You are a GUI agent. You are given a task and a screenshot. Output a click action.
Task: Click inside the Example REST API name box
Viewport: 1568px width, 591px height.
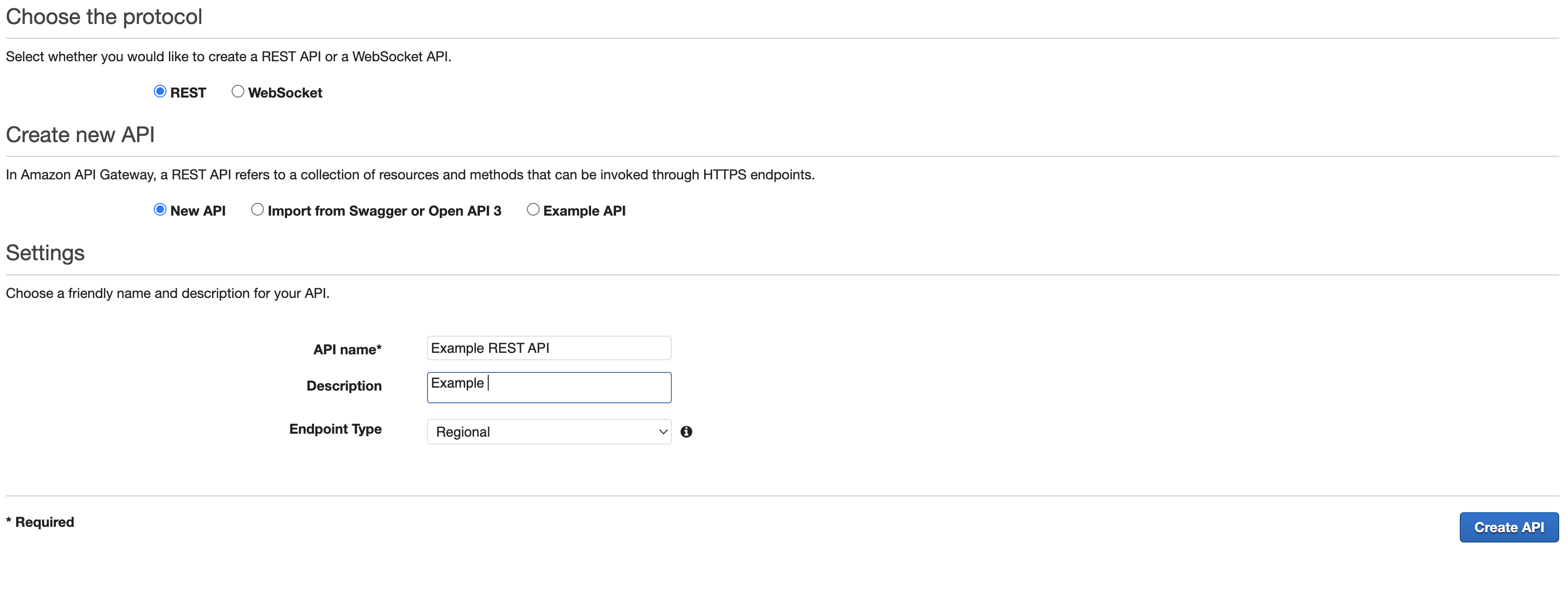(x=548, y=347)
